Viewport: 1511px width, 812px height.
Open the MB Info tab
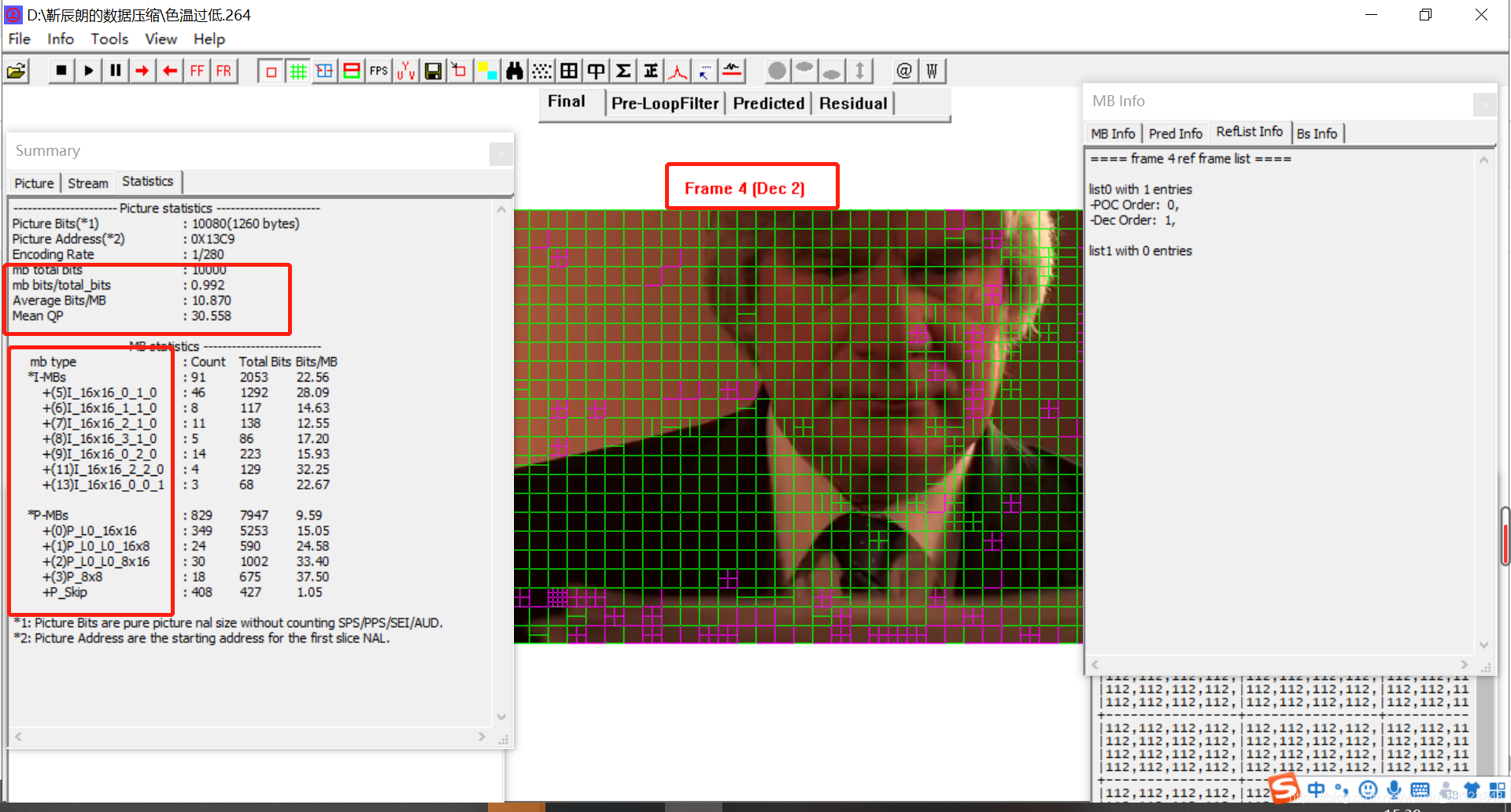click(1113, 134)
